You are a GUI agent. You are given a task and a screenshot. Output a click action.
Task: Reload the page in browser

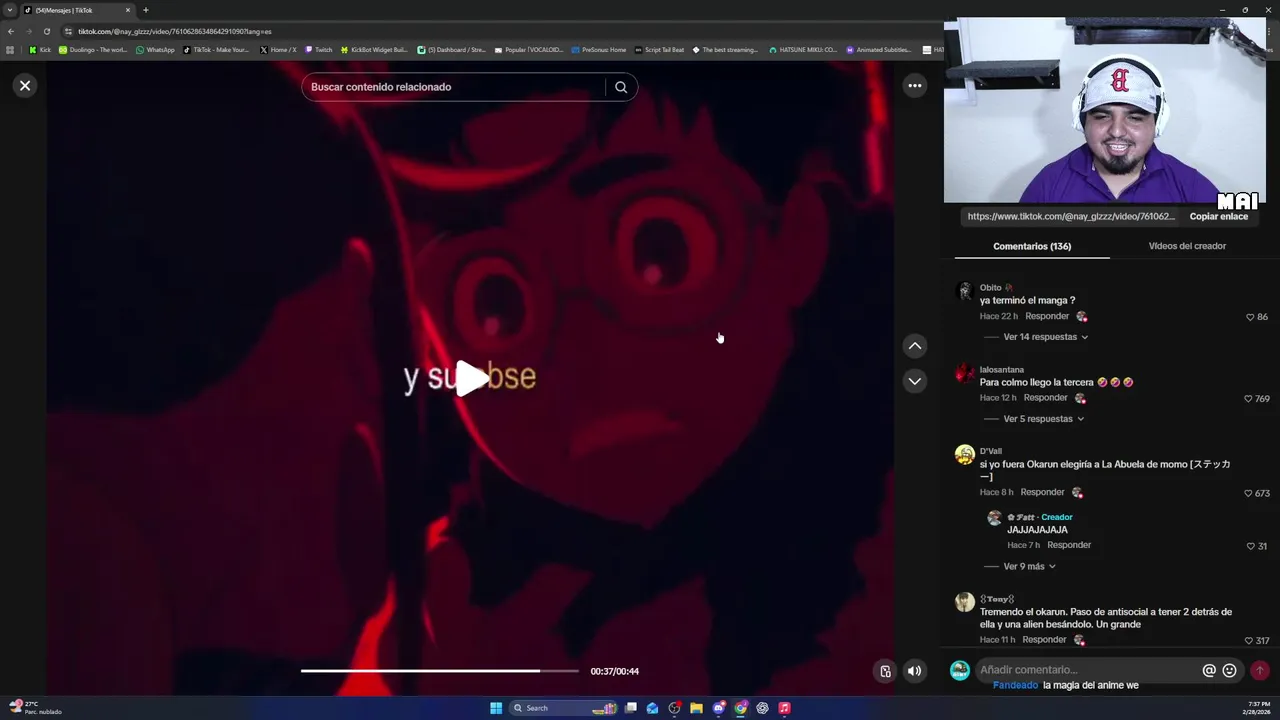pyautogui.click(x=46, y=31)
